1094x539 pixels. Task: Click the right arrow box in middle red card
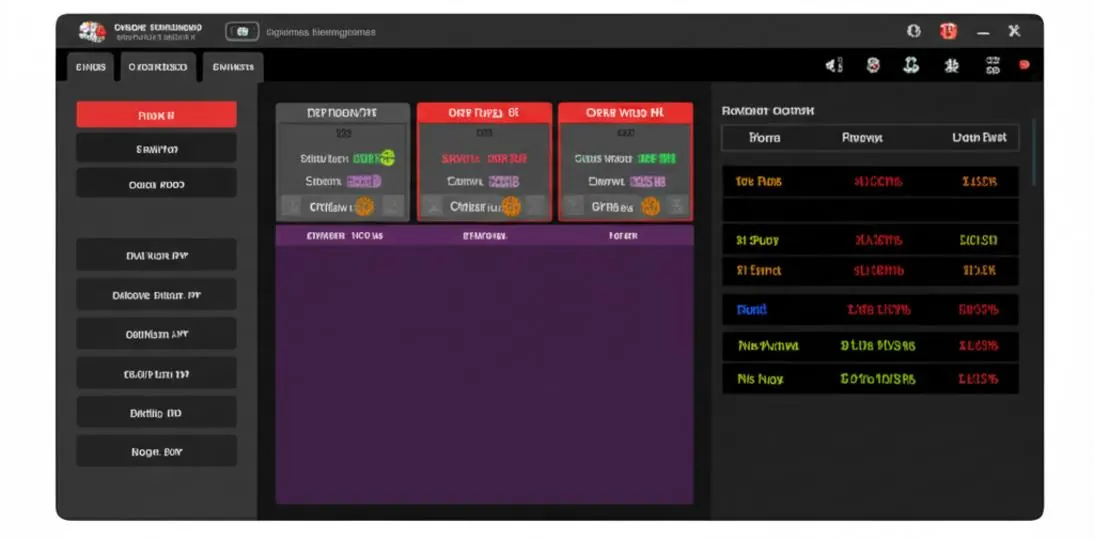tap(535, 206)
